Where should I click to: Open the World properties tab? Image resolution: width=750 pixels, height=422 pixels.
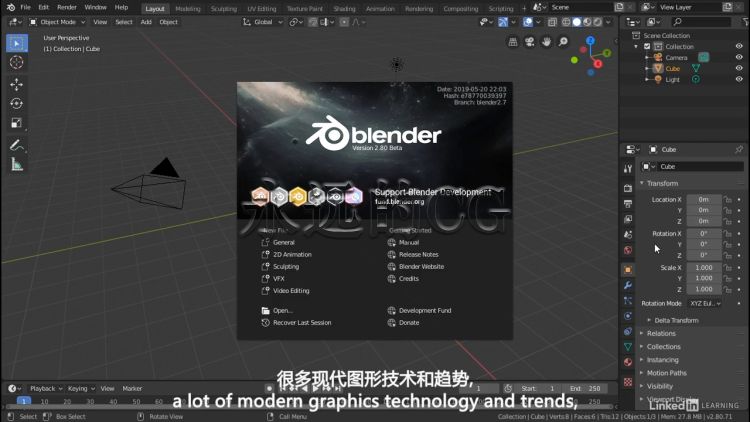click(628, 250)
